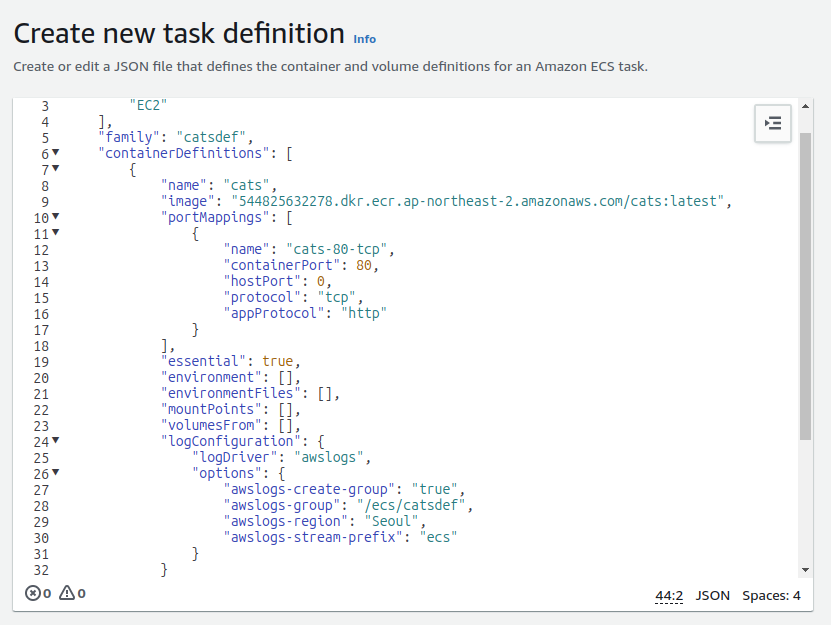
Task: Collapse the containerDefinitions array on line 6
Action: click(x=55, y=153)
